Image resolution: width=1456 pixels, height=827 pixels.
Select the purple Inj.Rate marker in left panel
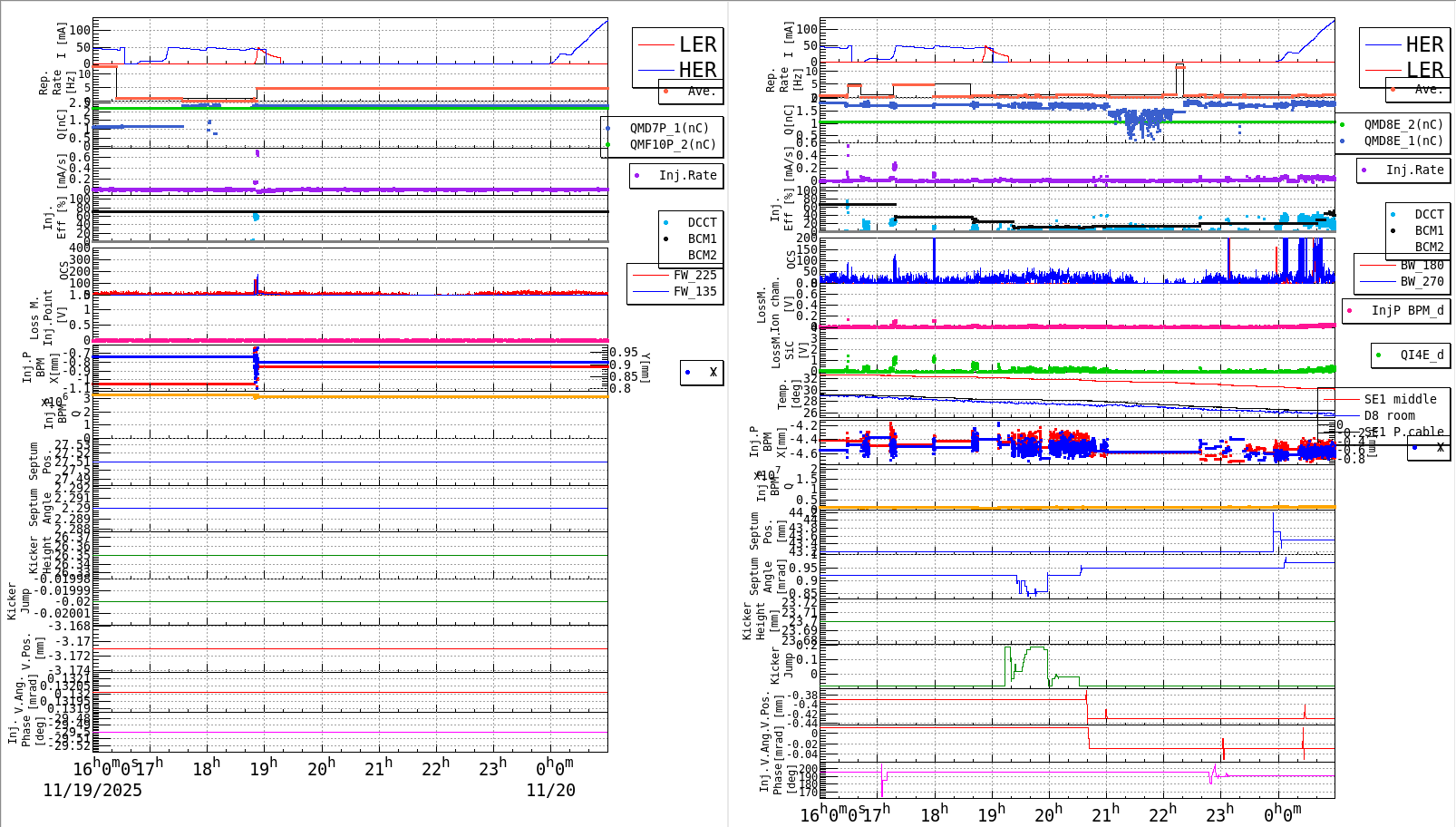(x=637, y=176)
